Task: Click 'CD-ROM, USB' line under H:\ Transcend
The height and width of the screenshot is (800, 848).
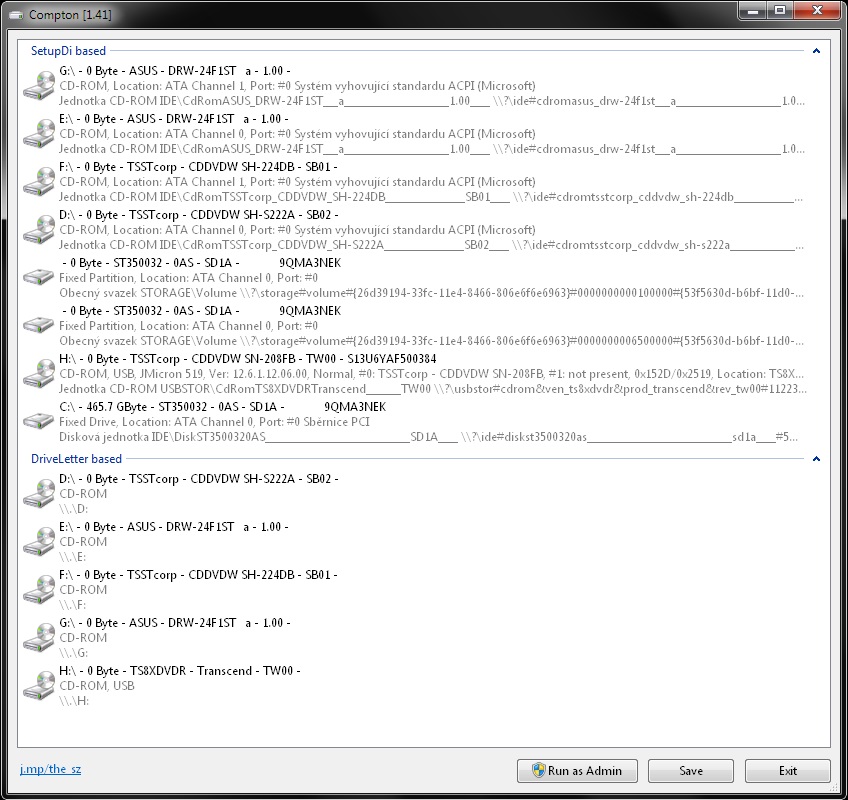Action: 97,686
